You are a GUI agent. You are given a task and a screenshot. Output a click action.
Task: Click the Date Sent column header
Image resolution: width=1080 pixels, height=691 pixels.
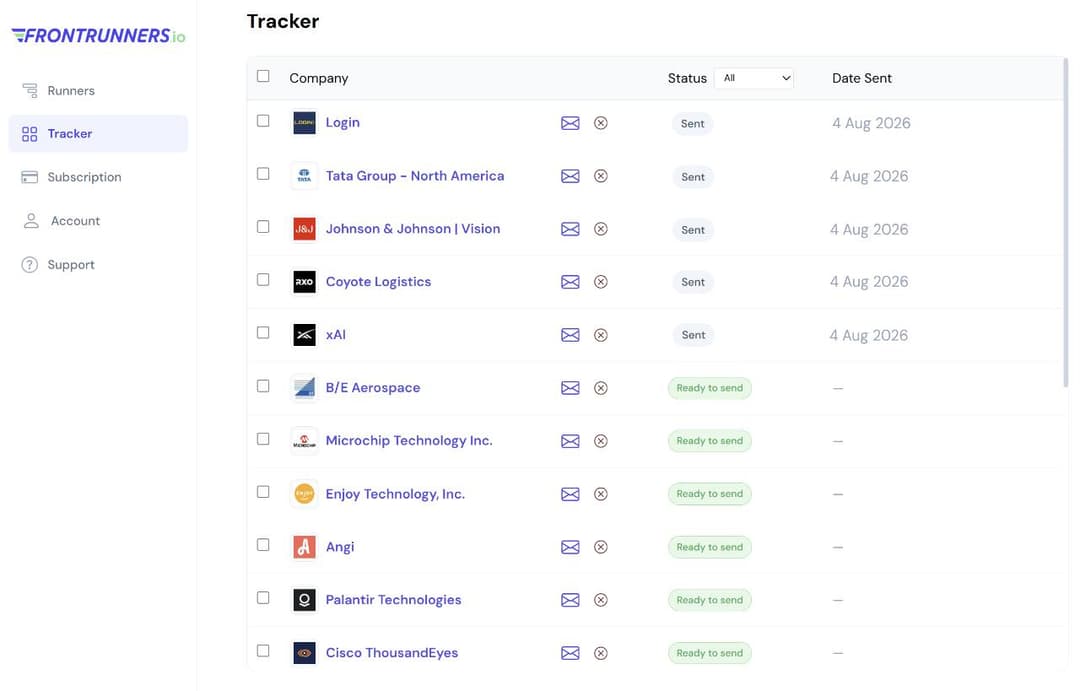862,79
